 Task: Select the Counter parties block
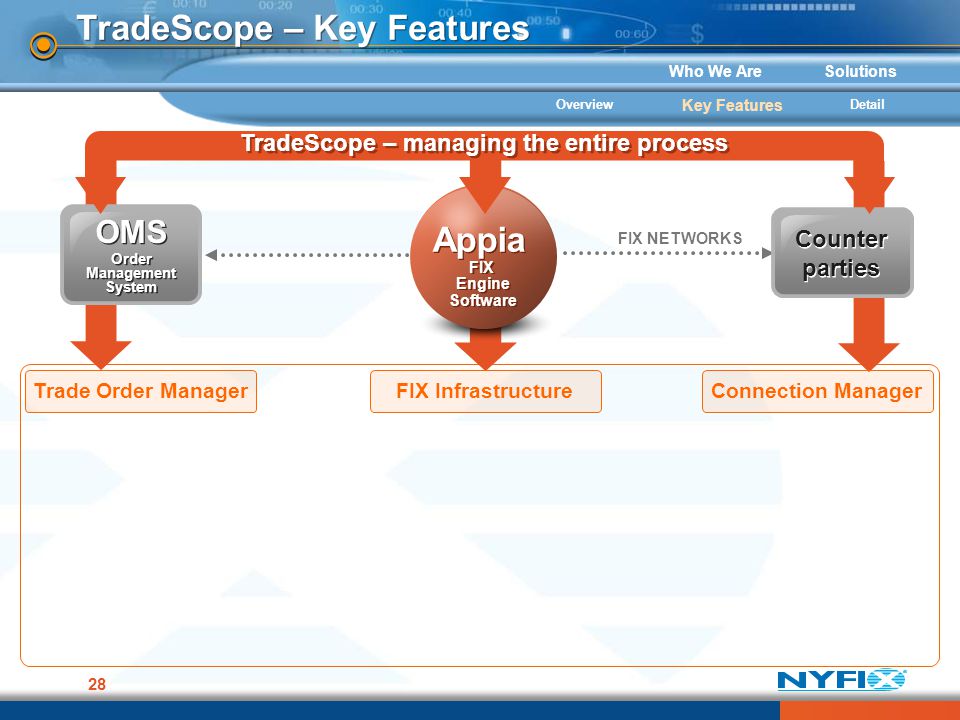(842, 253)
